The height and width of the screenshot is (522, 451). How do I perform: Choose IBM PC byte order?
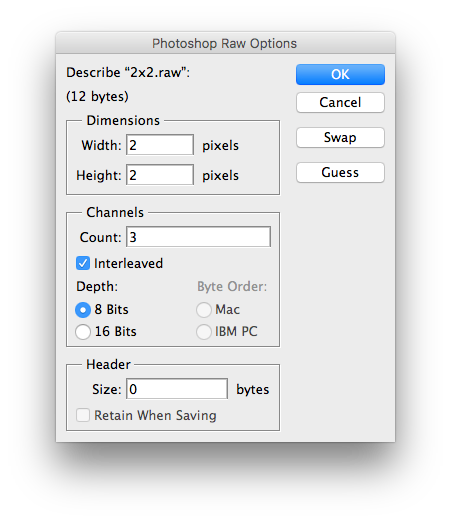[x=204, y=332]
